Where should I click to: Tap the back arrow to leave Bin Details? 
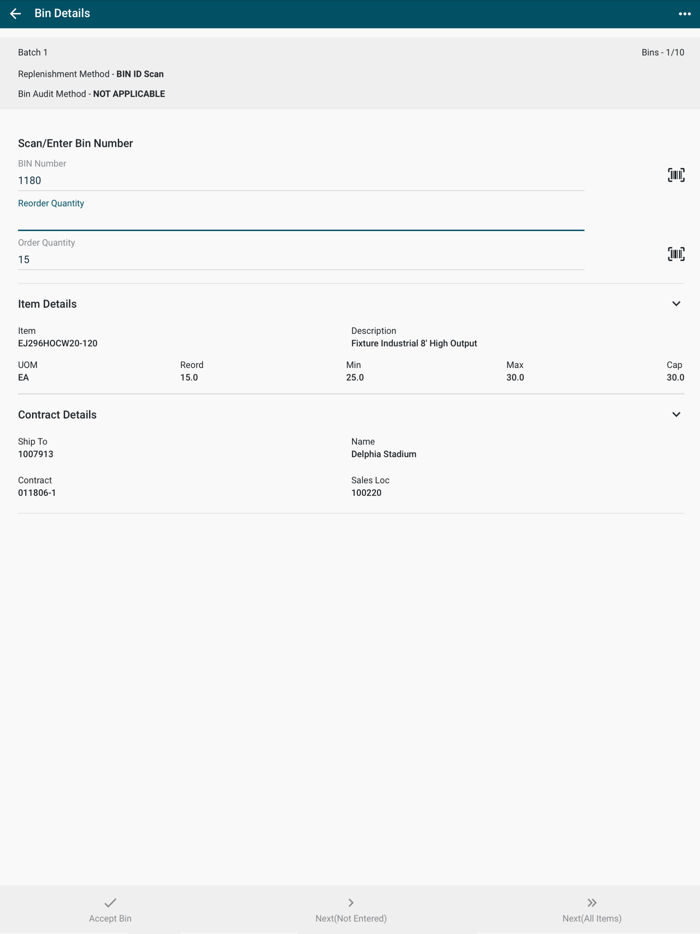pyautogui.click(x=16, y=13)
